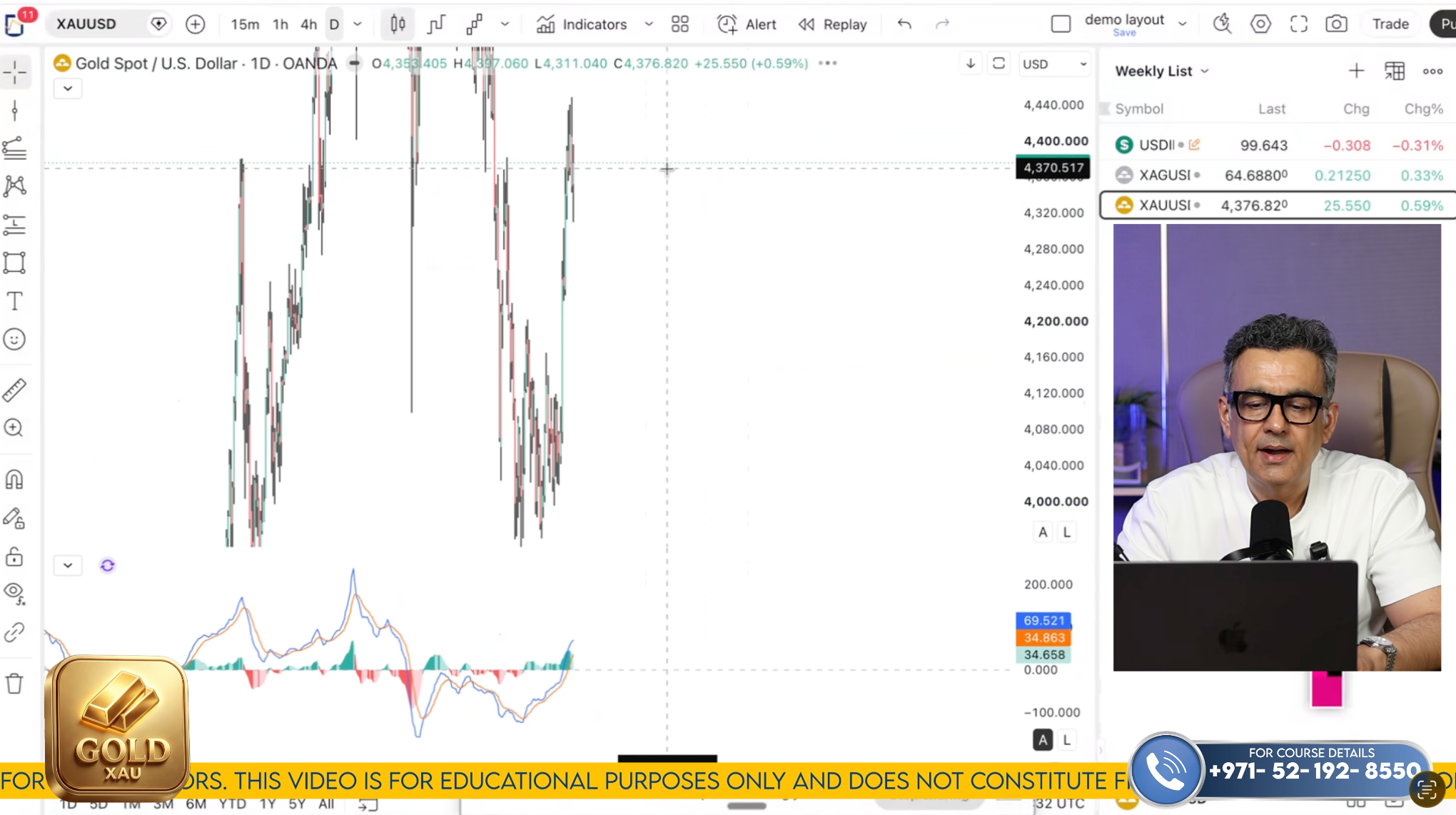Viewport: 1456px width, 815px height.
Task: Sort watchlist by Chg% column
Action: [1423, 108]
